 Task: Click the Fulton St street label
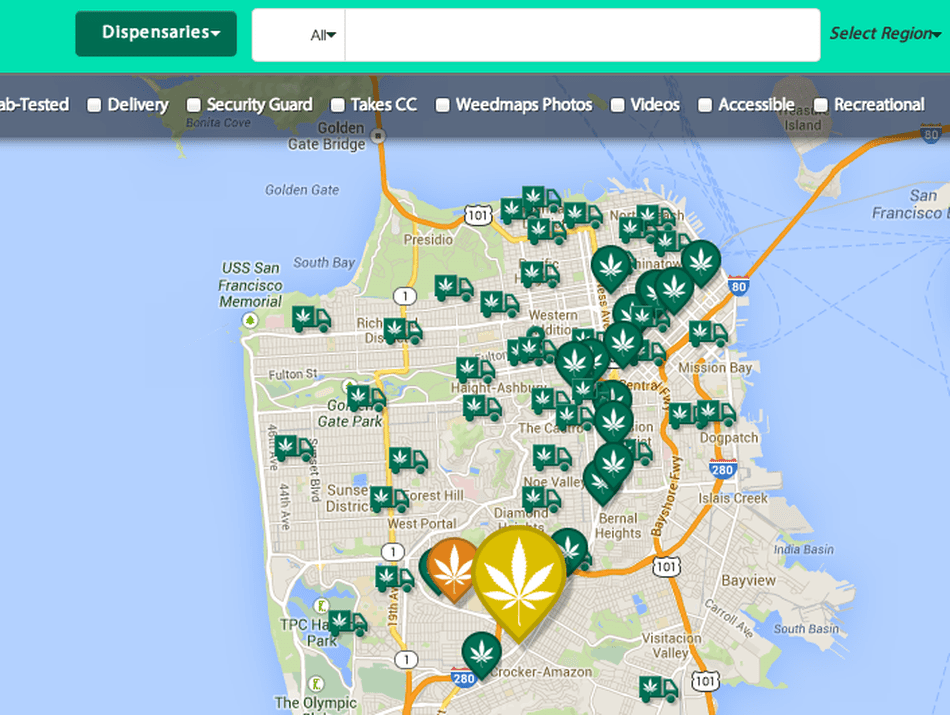coord(293,374)
